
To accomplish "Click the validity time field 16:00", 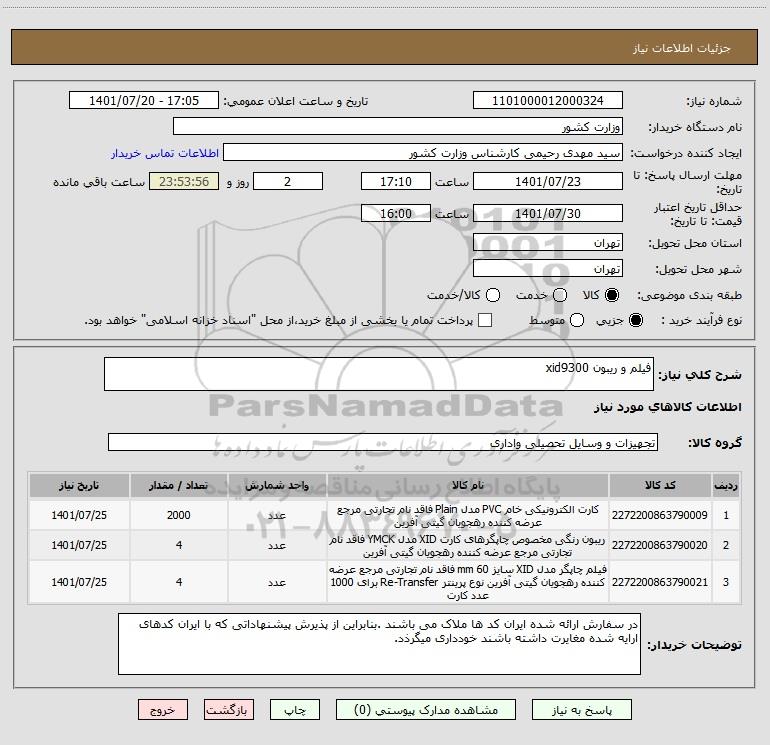I will coord(396,213).
